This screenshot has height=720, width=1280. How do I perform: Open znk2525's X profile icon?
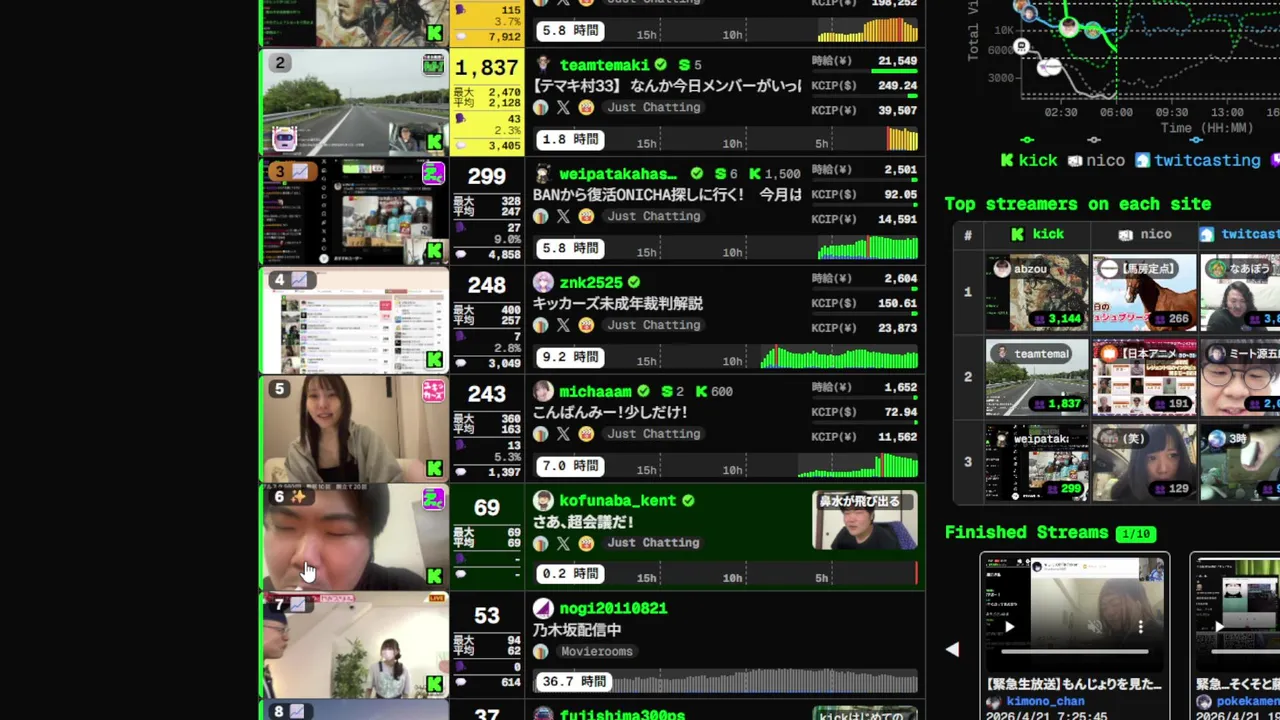click(x=563, y=325)
